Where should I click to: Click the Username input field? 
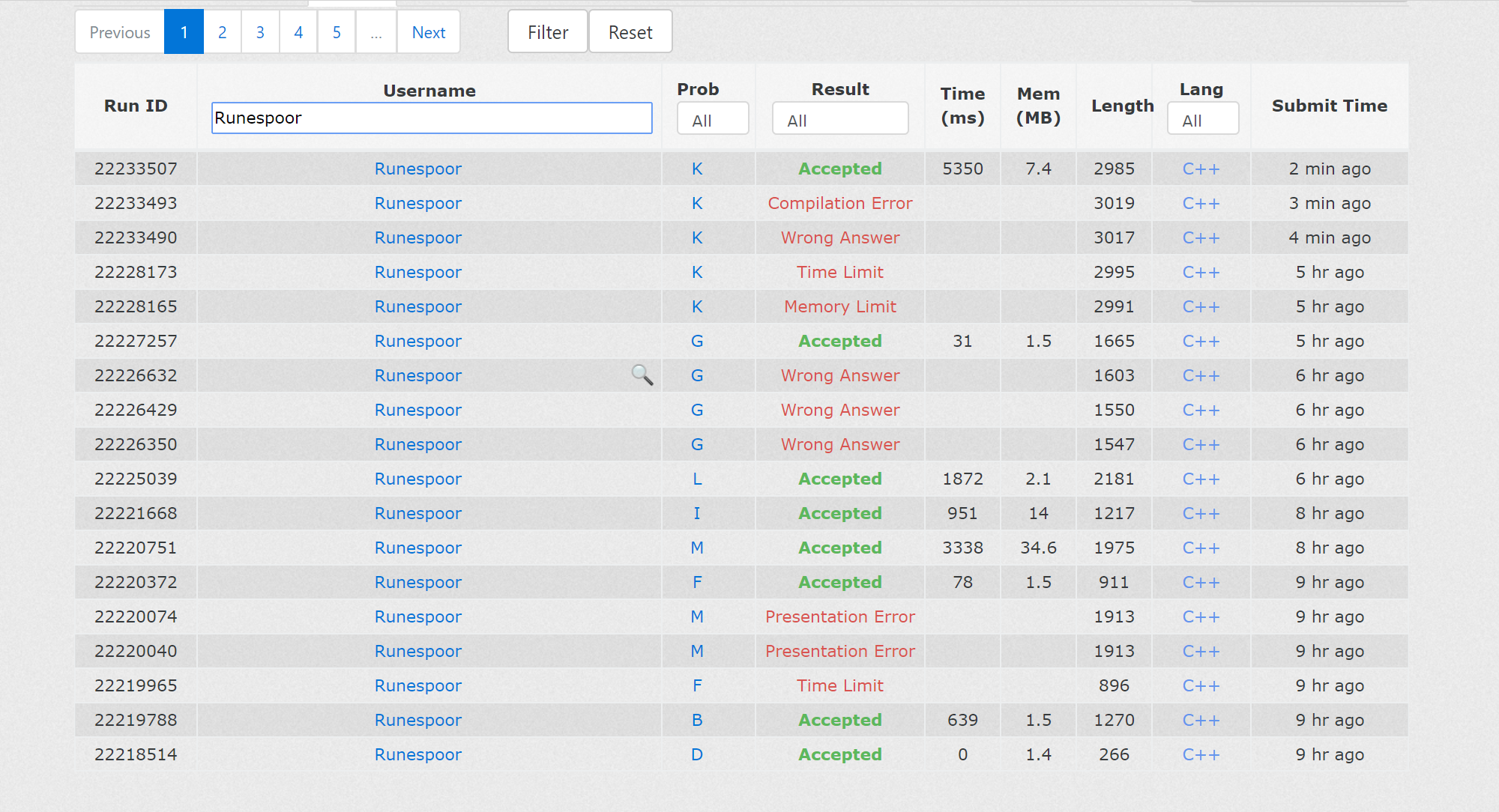click(432, 118)
